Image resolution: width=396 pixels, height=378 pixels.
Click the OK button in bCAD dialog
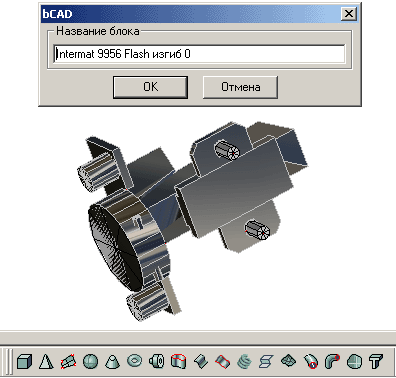(x=150, y=87)
